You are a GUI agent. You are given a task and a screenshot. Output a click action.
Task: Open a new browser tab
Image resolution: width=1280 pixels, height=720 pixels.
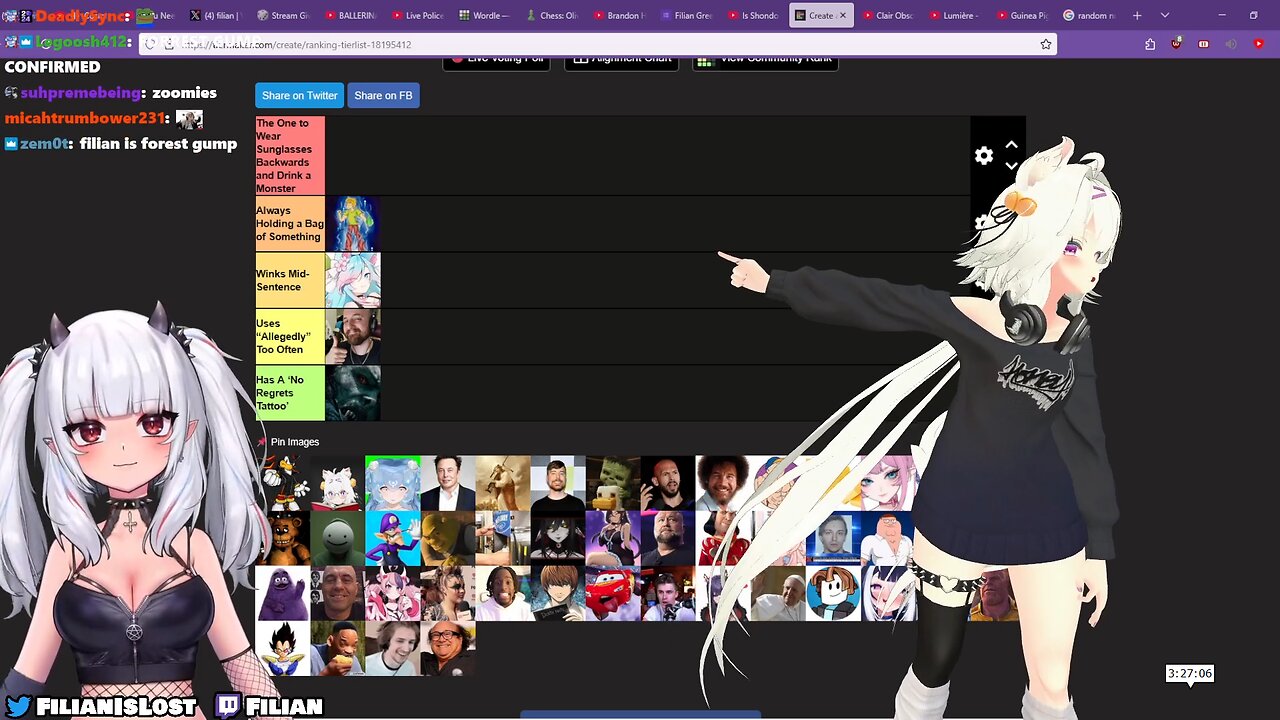click(x=1137, y=15)
